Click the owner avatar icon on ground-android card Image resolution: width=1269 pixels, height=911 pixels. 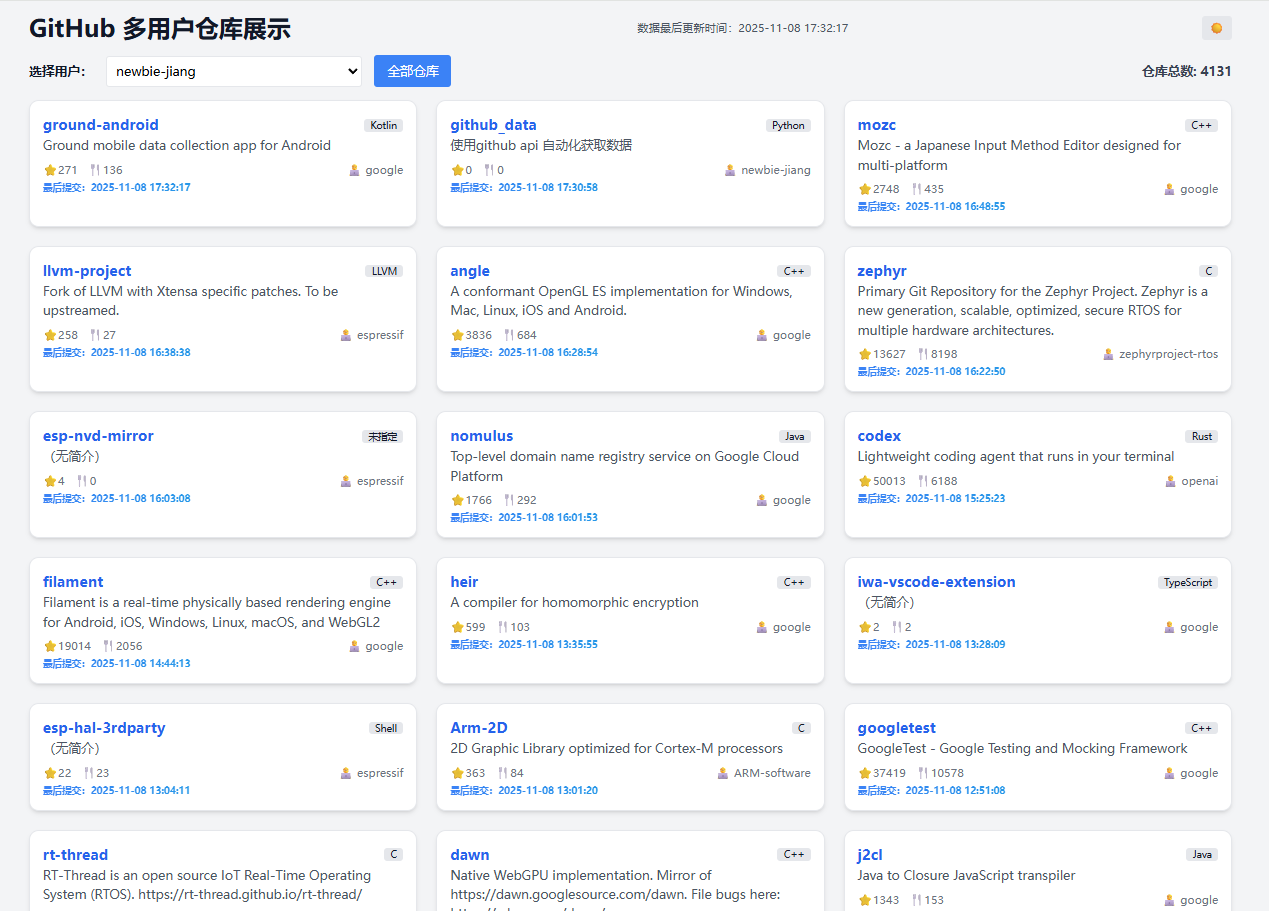[354, 170]
